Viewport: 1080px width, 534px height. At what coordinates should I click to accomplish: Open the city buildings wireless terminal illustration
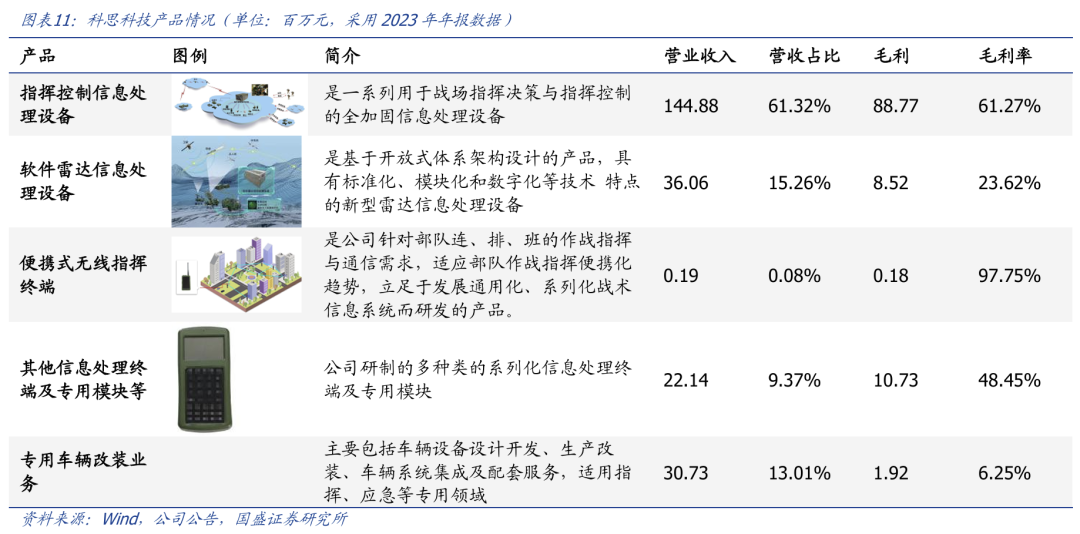tap(236, 276)
